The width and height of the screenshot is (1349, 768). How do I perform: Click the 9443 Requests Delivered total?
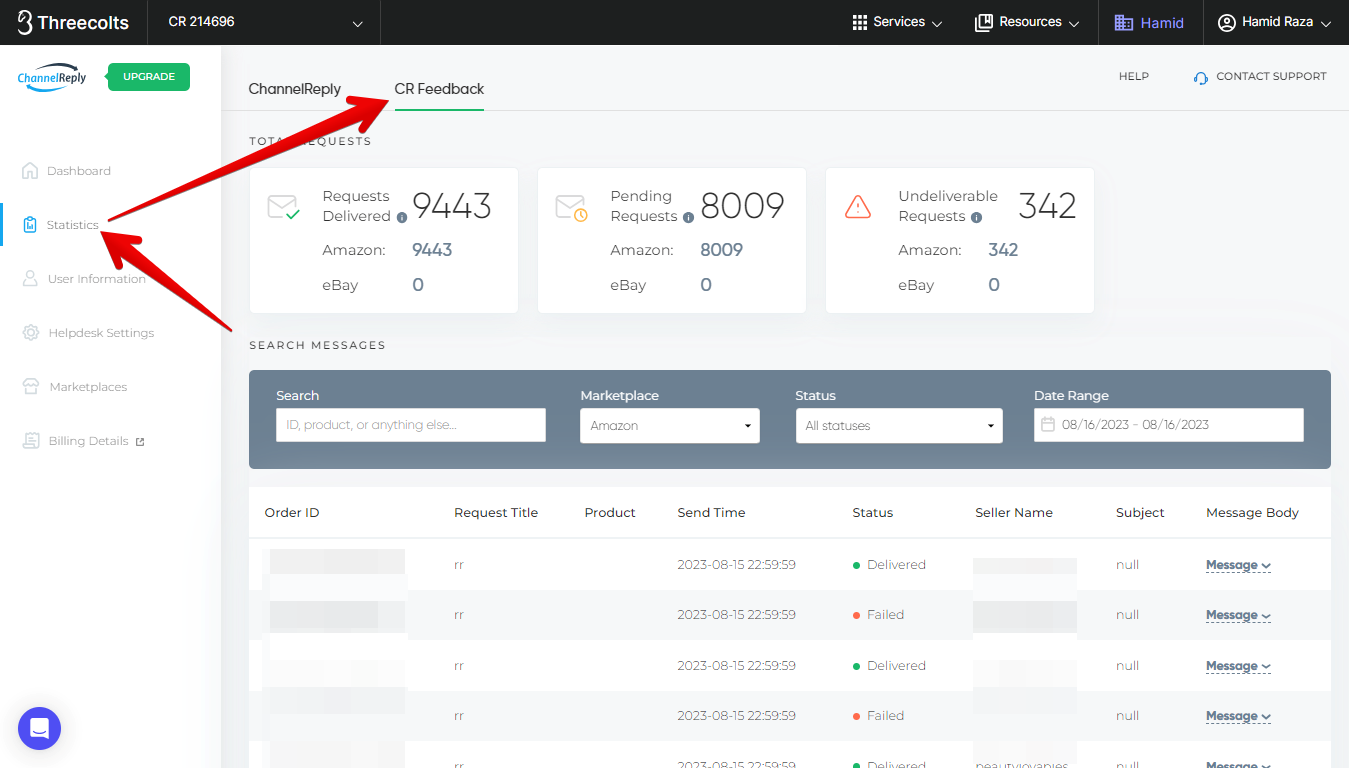point(452,206)
